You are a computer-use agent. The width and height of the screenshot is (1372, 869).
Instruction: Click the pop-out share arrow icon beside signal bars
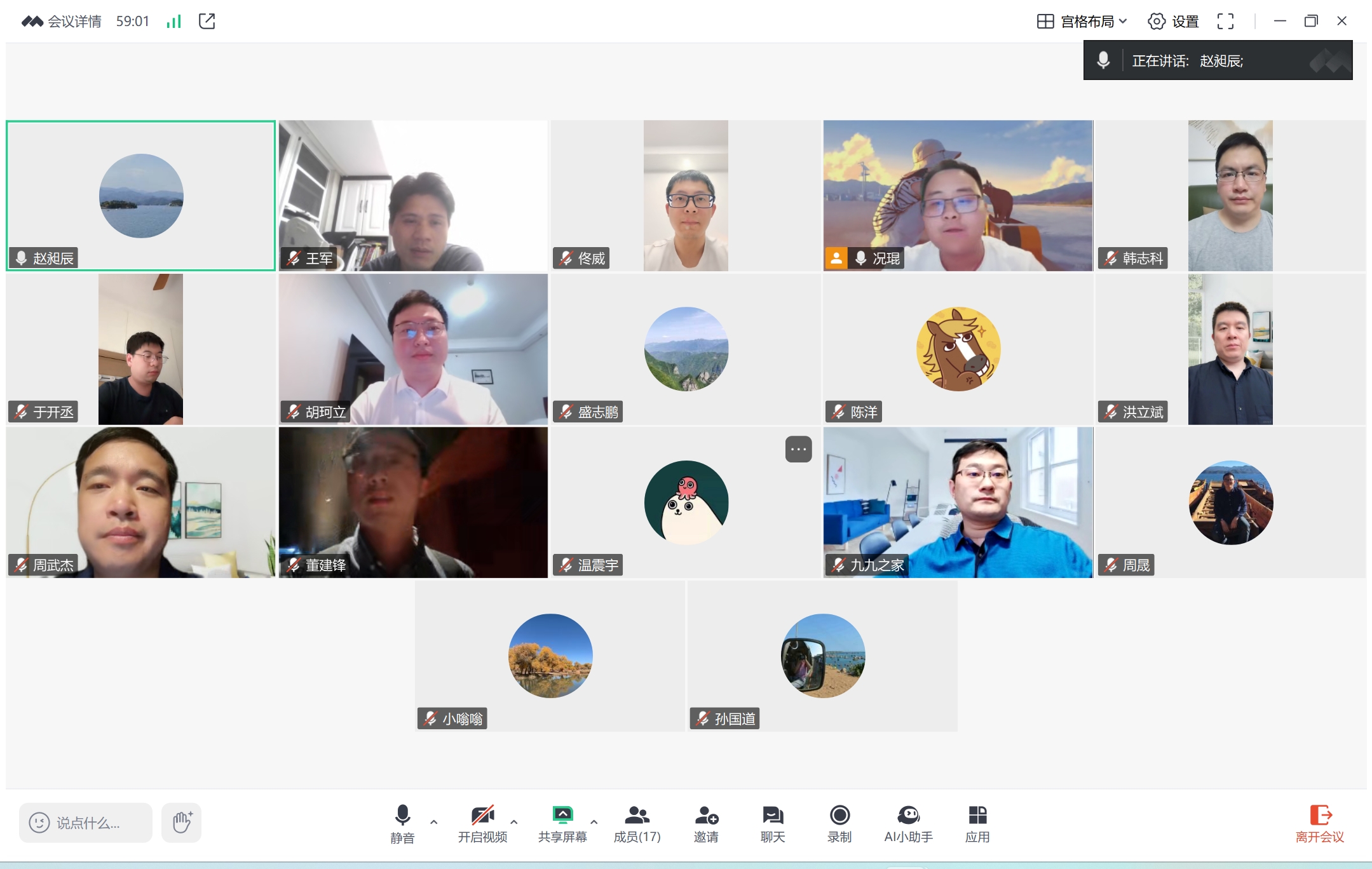click(x=207, y=21)
